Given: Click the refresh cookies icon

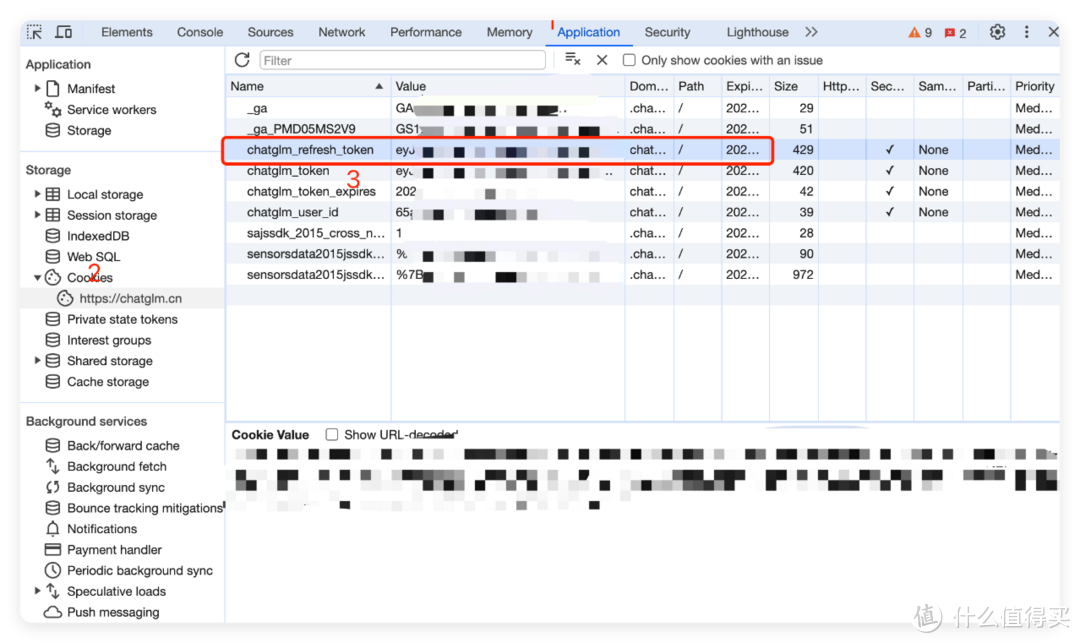Looking at the screenshot, I should click(x=242, y=60).
